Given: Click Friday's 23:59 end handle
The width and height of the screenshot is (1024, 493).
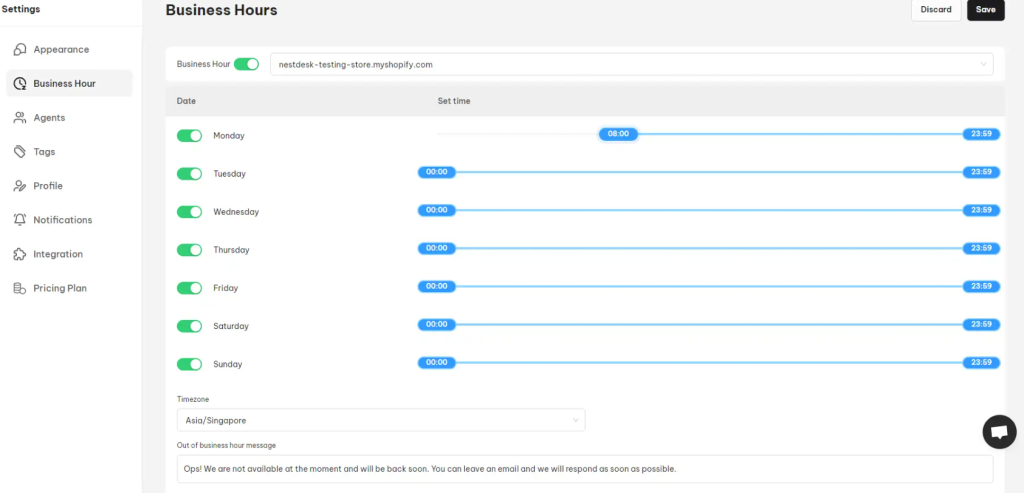Looking at the screenshot, I should click(981, 286).
